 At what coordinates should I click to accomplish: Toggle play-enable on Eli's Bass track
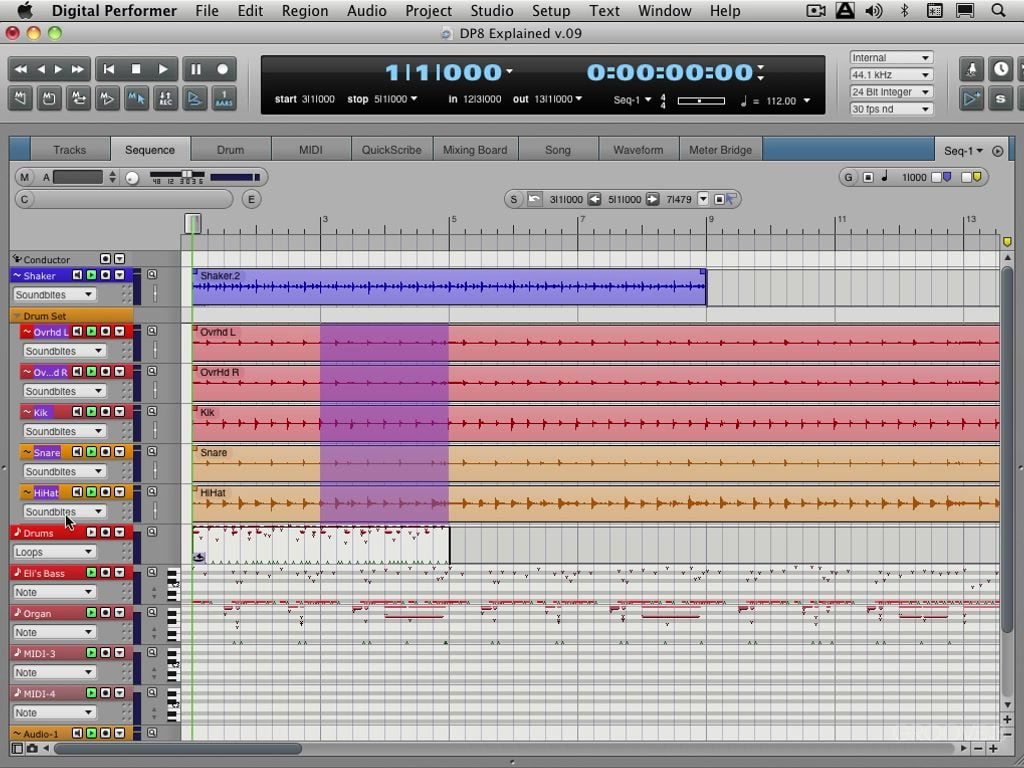(91, 573)
